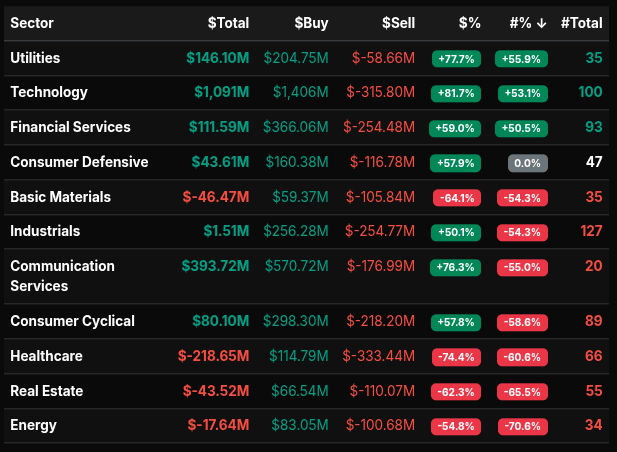Click the #Total column header
Image resolution: width=617 pixels, height=452 pixels.
[x=581, y=22]
